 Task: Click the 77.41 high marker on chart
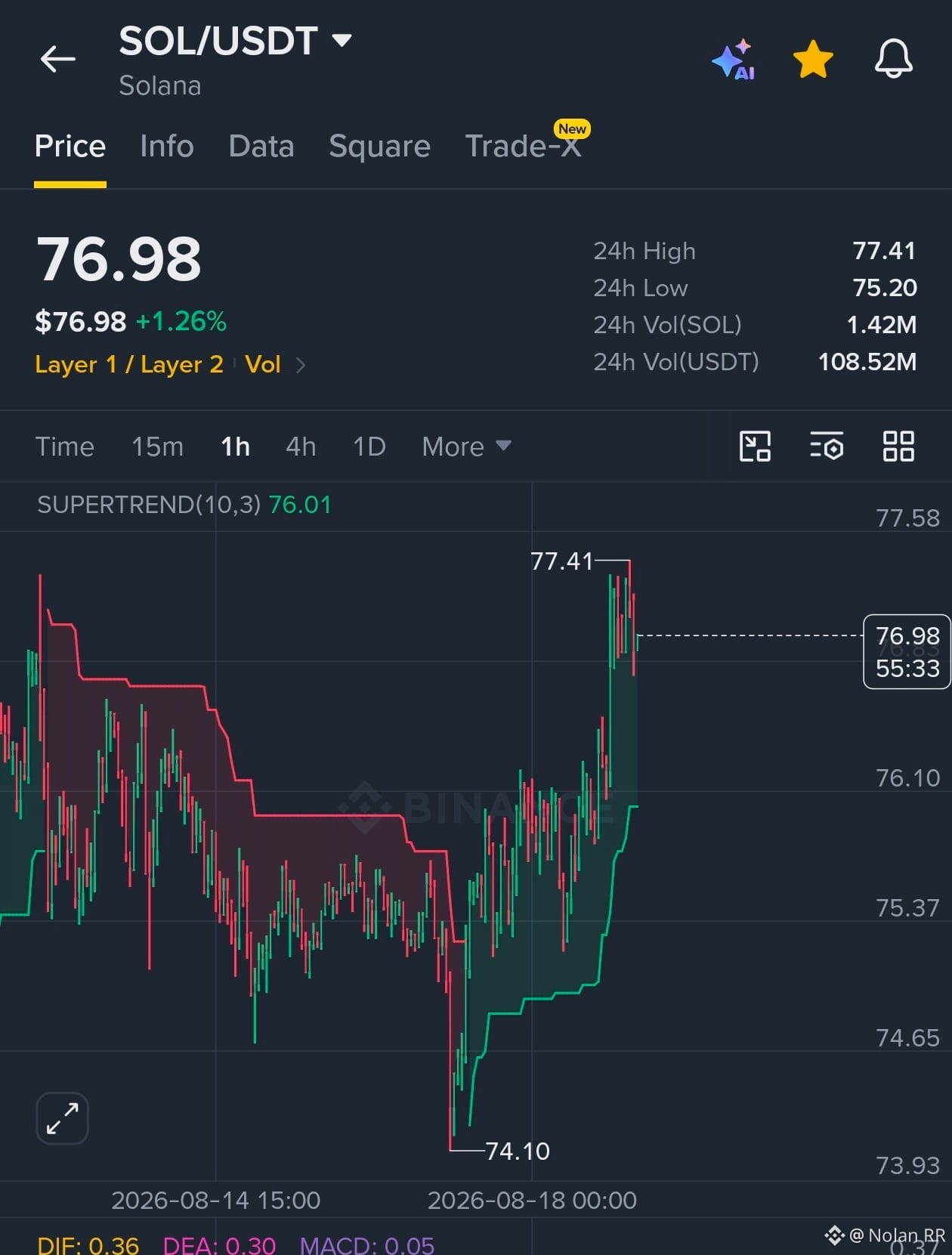click(x=561, y=561)
